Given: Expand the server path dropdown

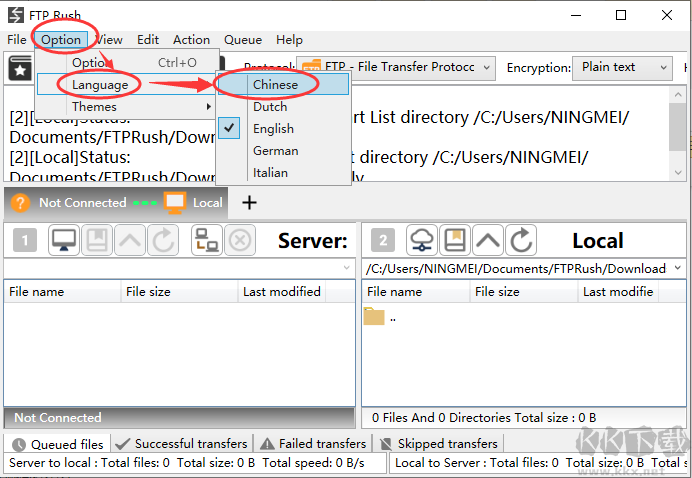Looking at the screenshot, I should [x=346, y=267].
